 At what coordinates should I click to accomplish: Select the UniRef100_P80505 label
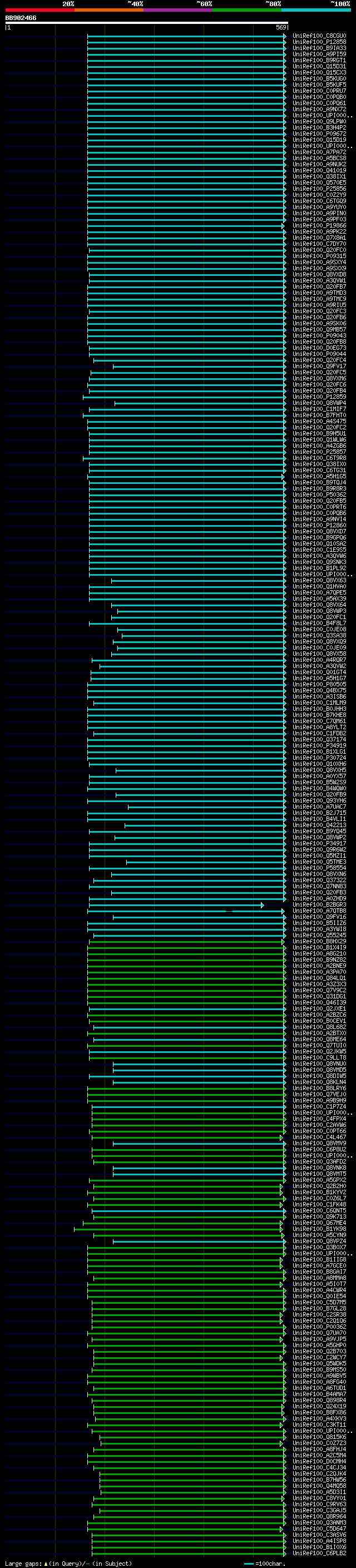[x=319, y=684]
